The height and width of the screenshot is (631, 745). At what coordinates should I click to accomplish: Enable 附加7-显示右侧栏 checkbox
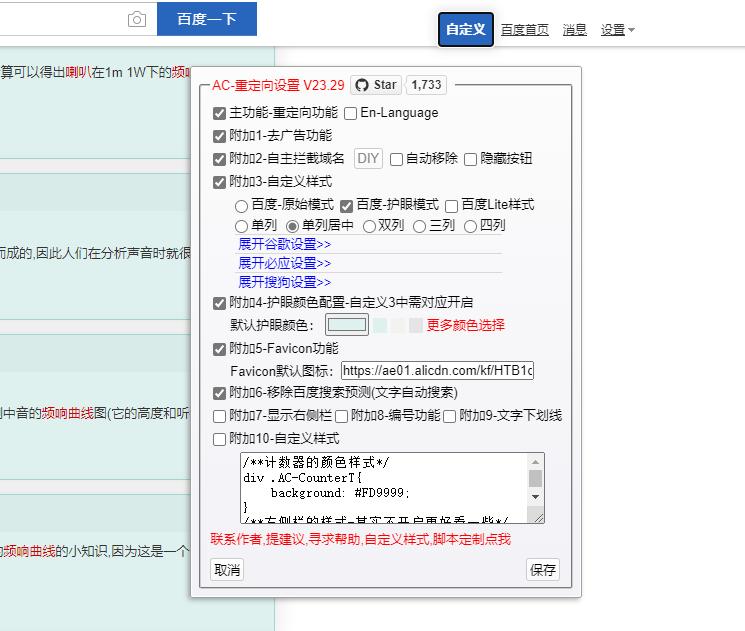[219, 416]
